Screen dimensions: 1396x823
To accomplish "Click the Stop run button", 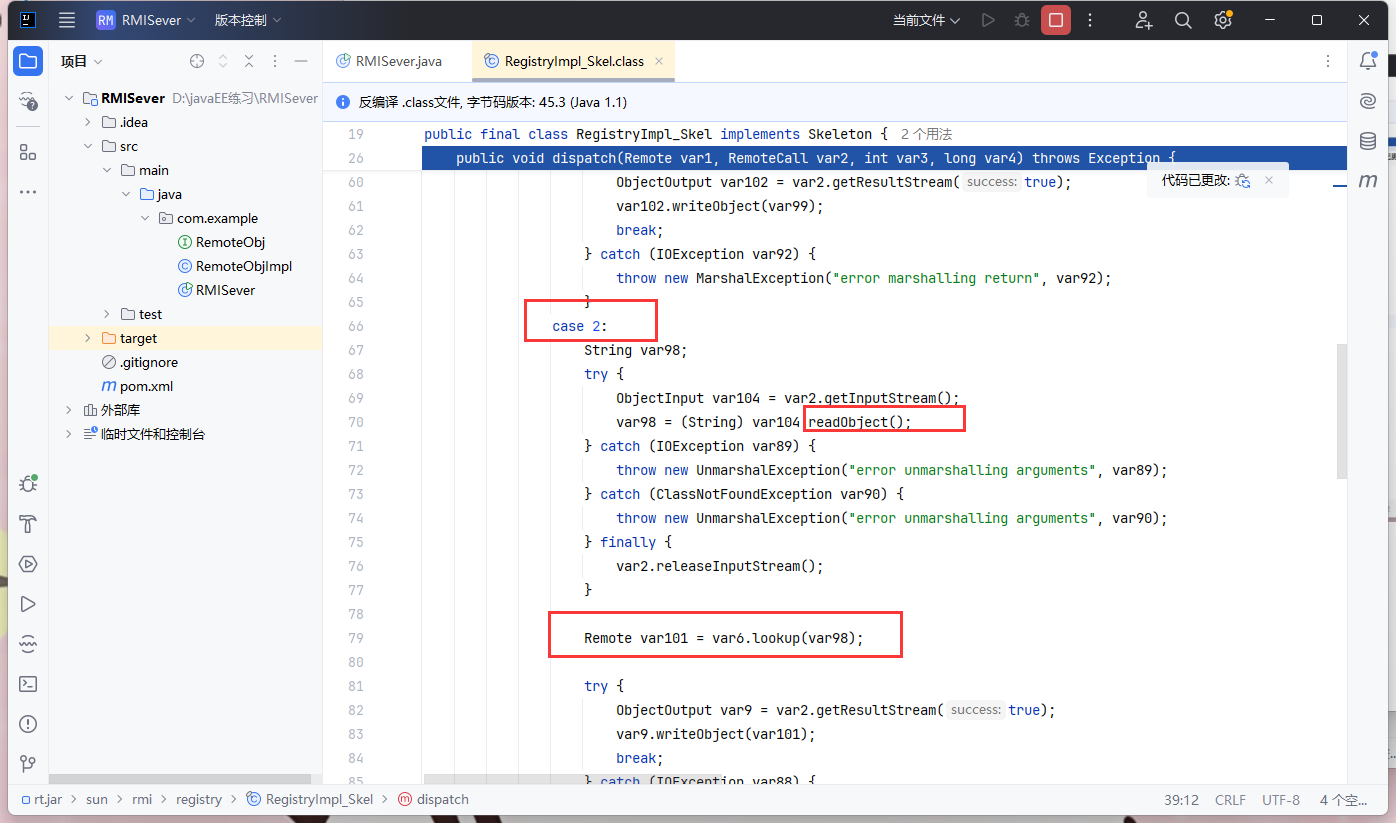I will pos(1055,20).
